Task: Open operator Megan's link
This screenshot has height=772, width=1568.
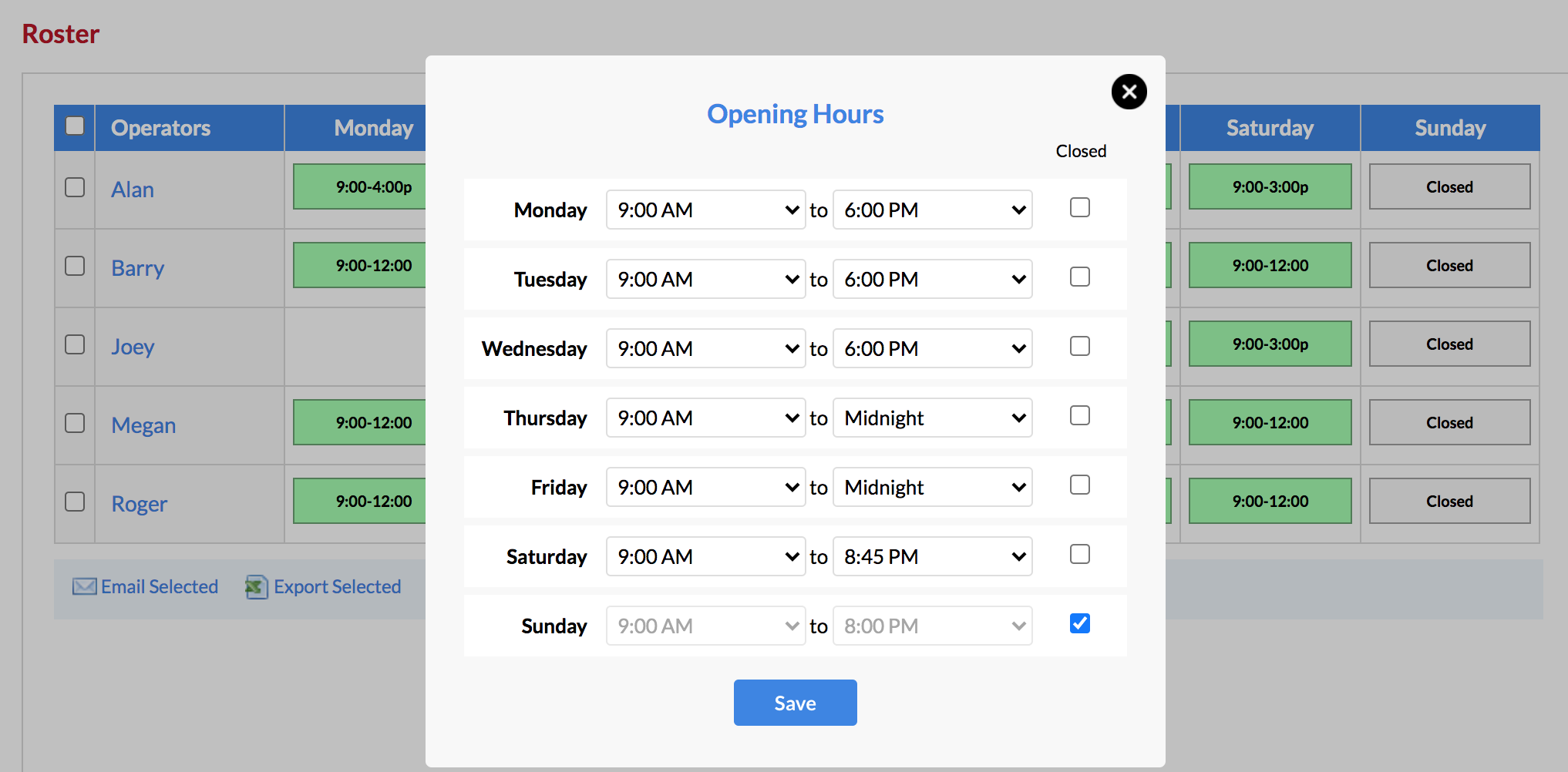Action: (143, 425)
